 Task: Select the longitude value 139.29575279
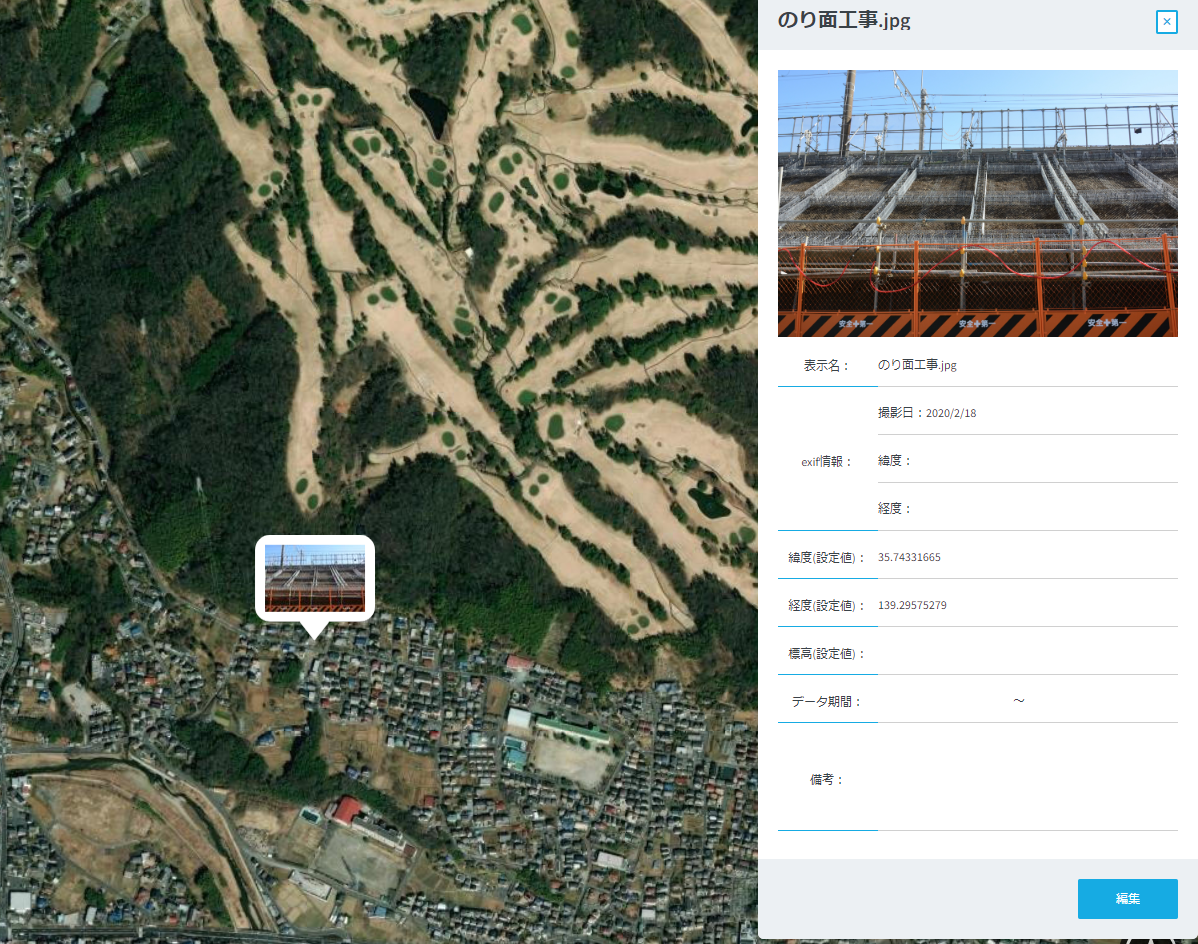(x=912, y=605)
